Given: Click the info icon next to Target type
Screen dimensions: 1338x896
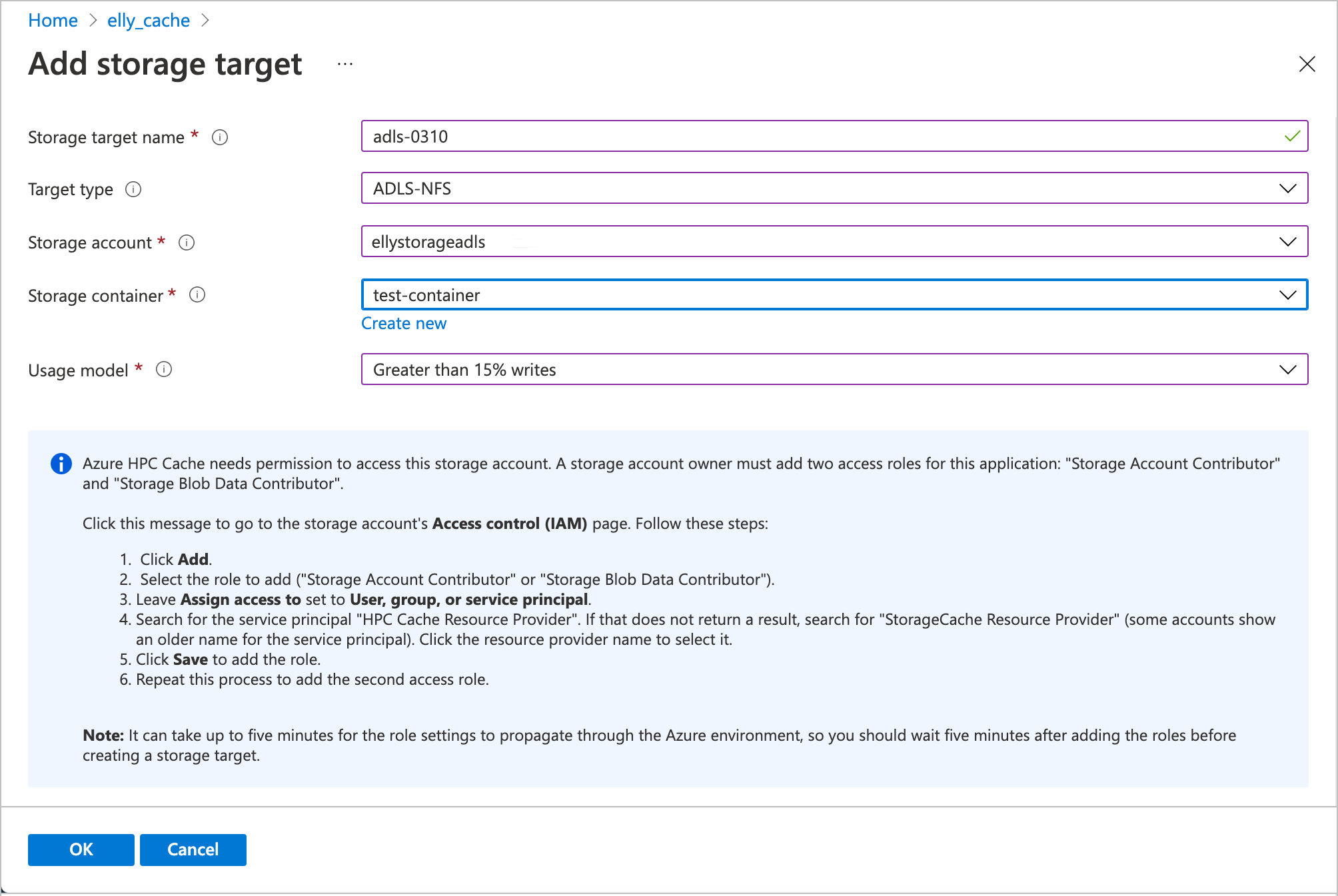Looking at the screenshot, I should (136, 189).
